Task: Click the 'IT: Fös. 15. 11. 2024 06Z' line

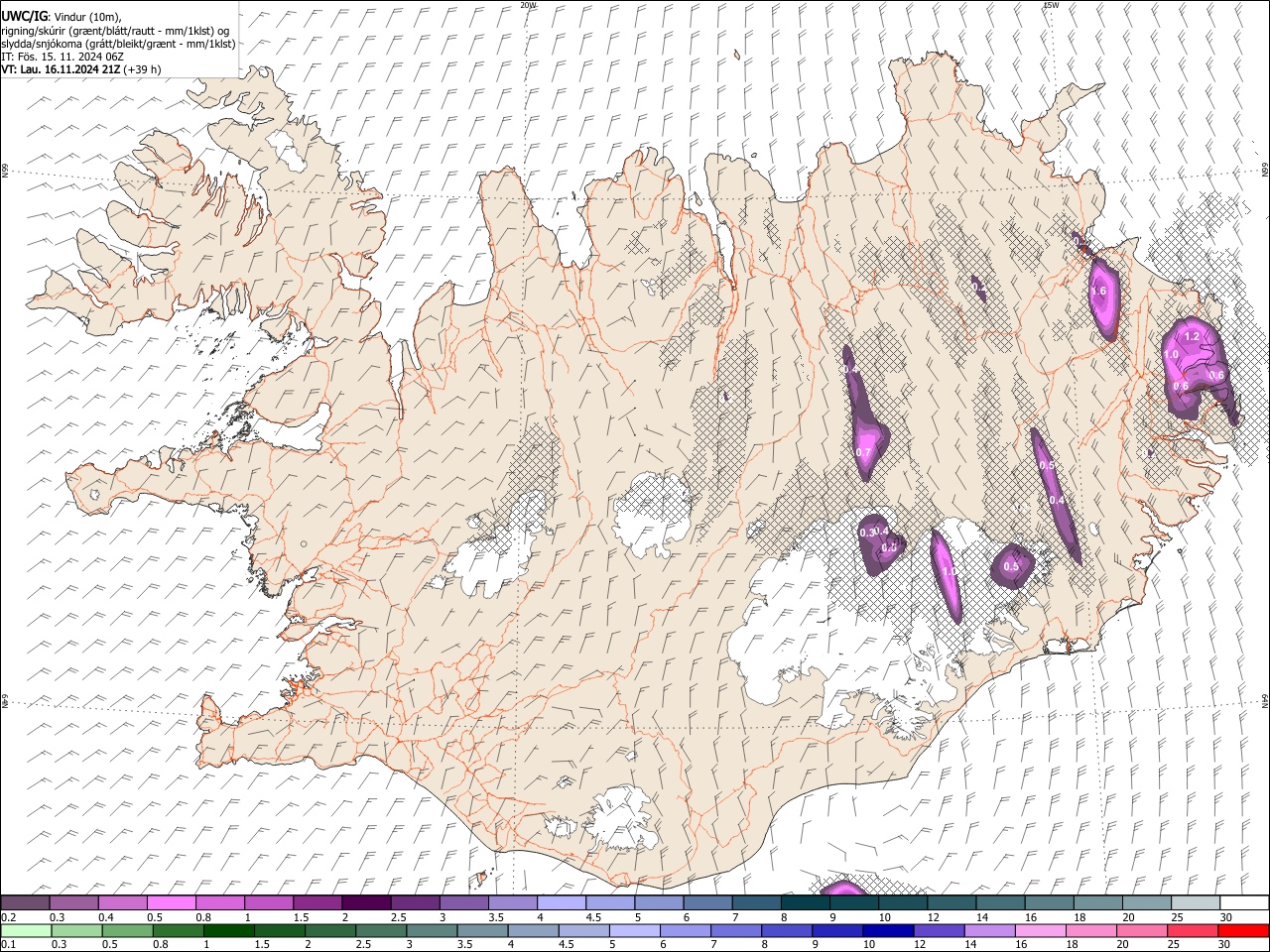Action: (x=63, y=57)
